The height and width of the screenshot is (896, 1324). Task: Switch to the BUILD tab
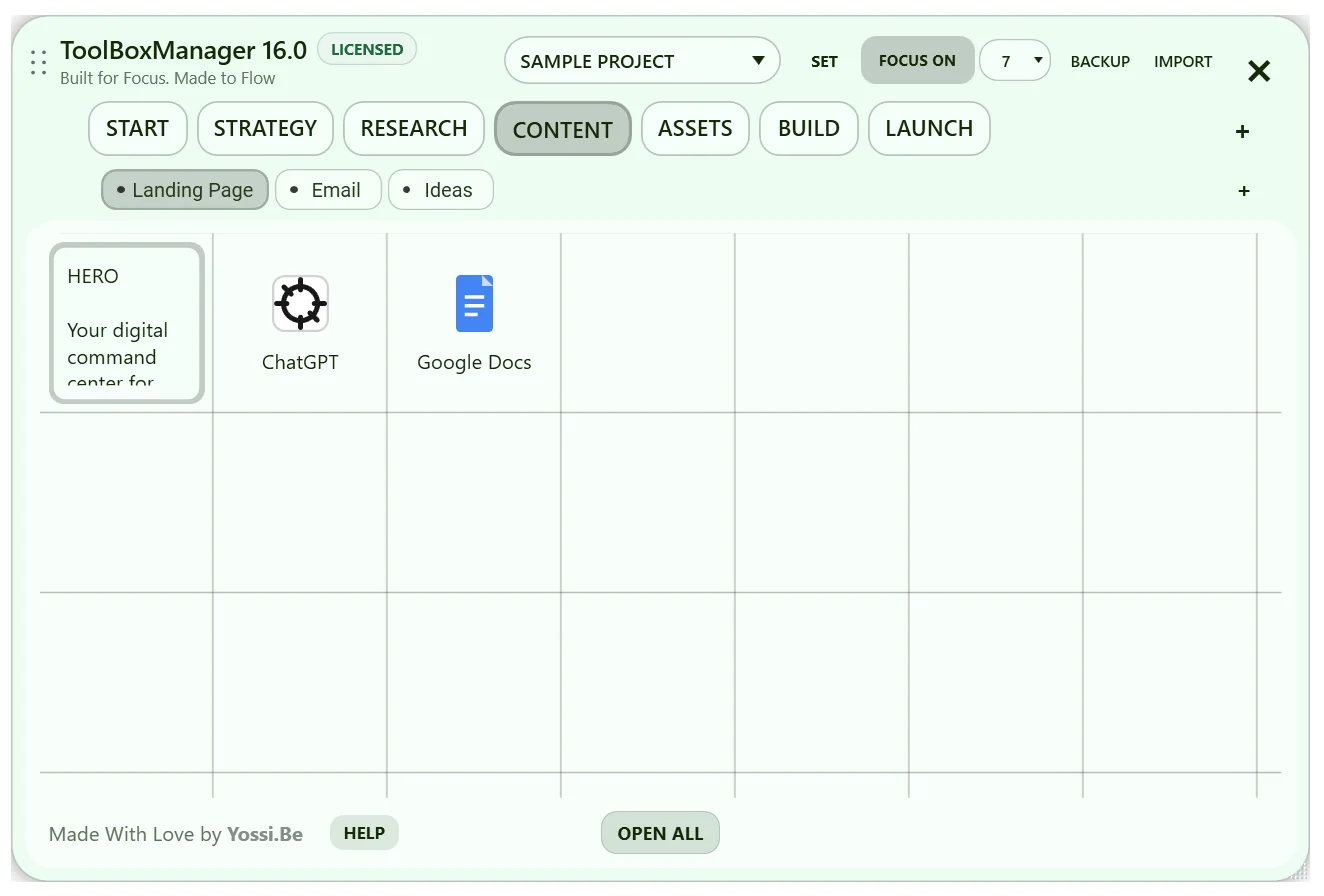click(x=809, y=128)
